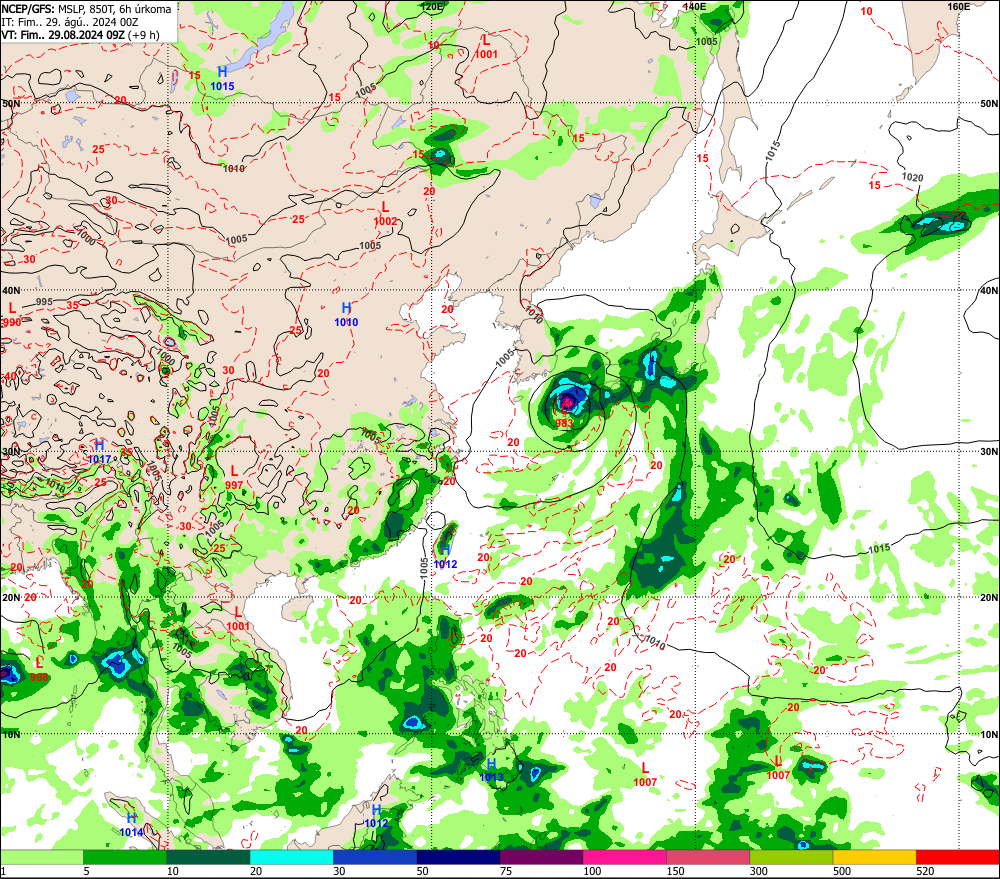Click the L 990 low at the left edge

11,316
